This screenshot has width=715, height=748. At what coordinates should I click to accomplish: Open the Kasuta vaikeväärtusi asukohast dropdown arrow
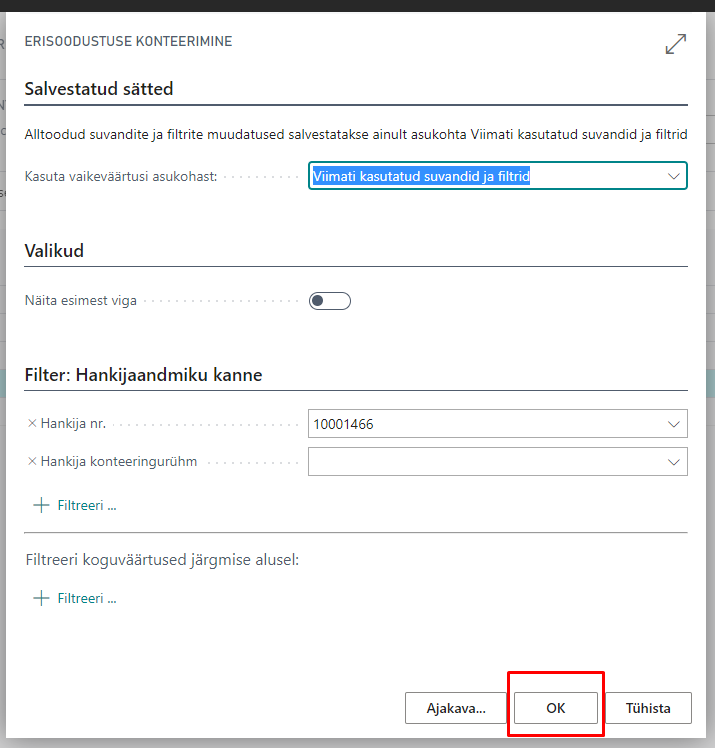[x=673, y=176]
